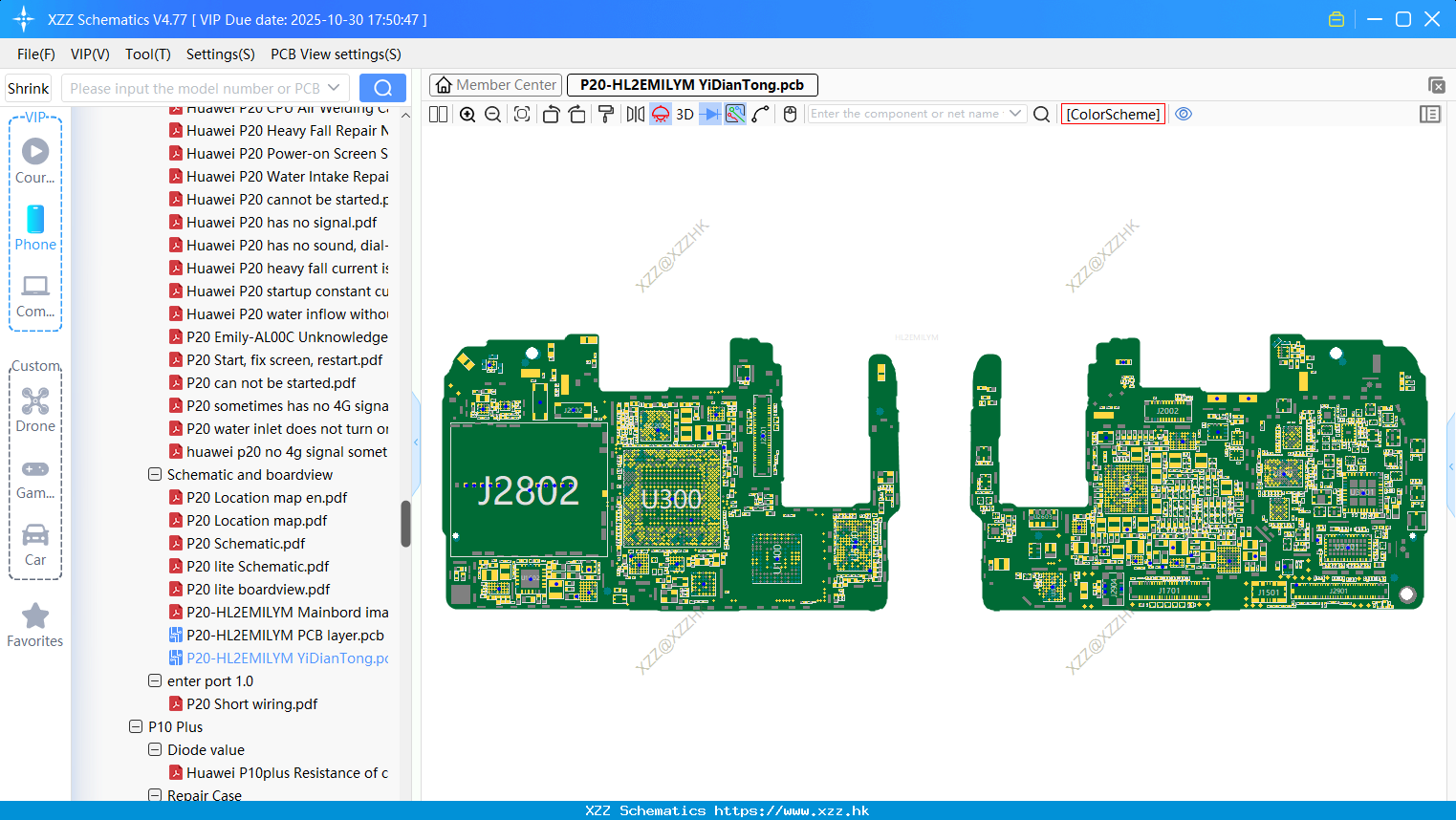Open the Settings(S) menu
This screenshot has height=820, width=1456.
[221, 54]
